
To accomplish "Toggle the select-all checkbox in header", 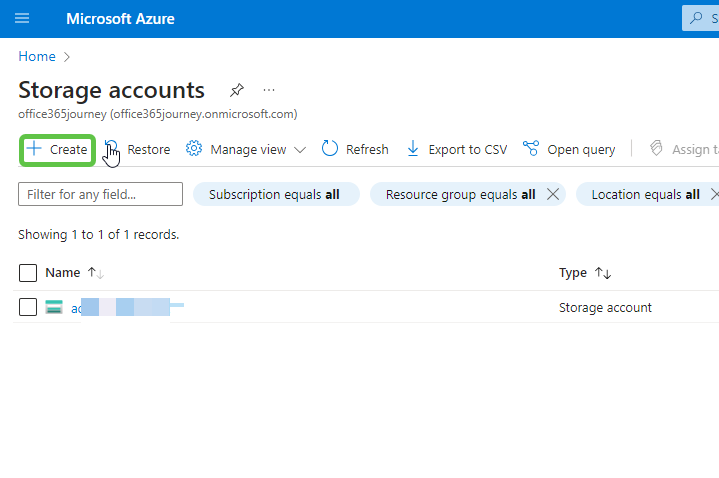I will [28, 273].
